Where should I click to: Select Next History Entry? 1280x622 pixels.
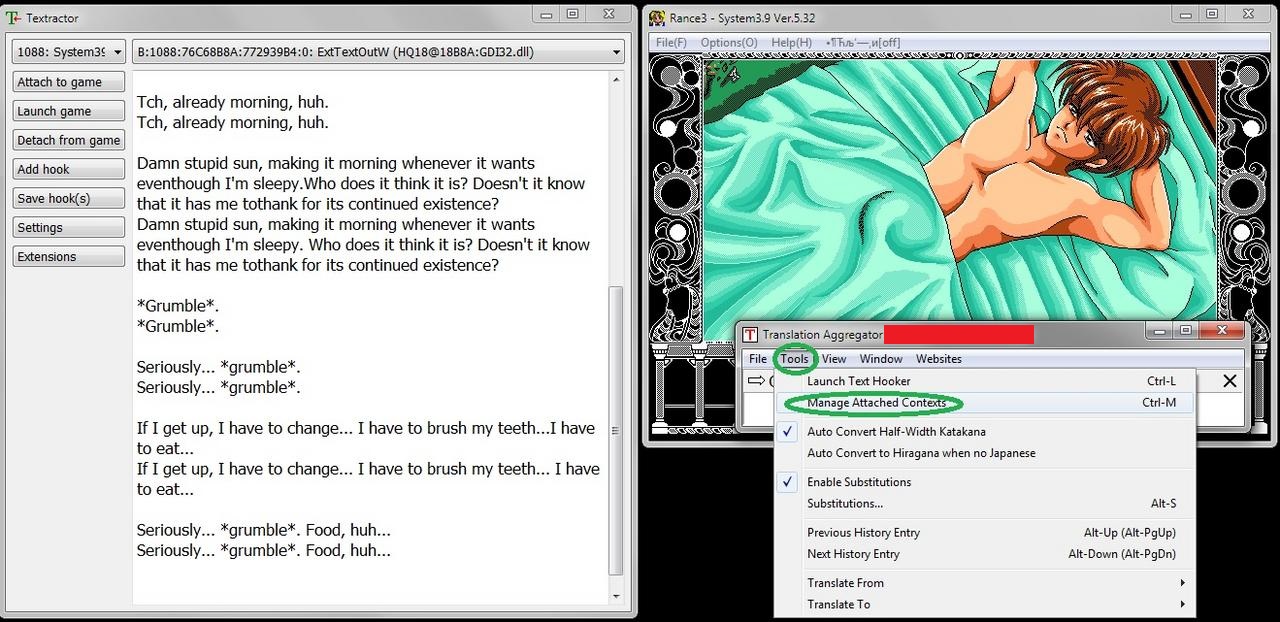tap(985, 554)
